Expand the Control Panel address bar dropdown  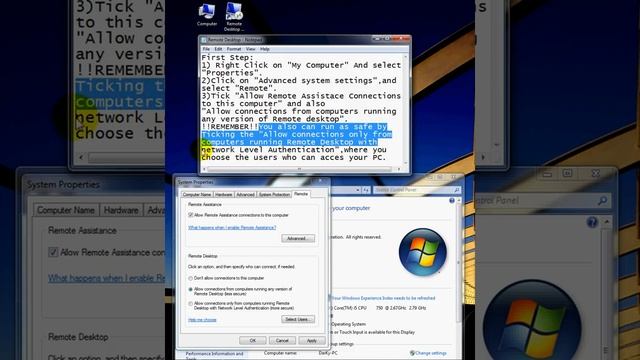(x=358, y=190)
